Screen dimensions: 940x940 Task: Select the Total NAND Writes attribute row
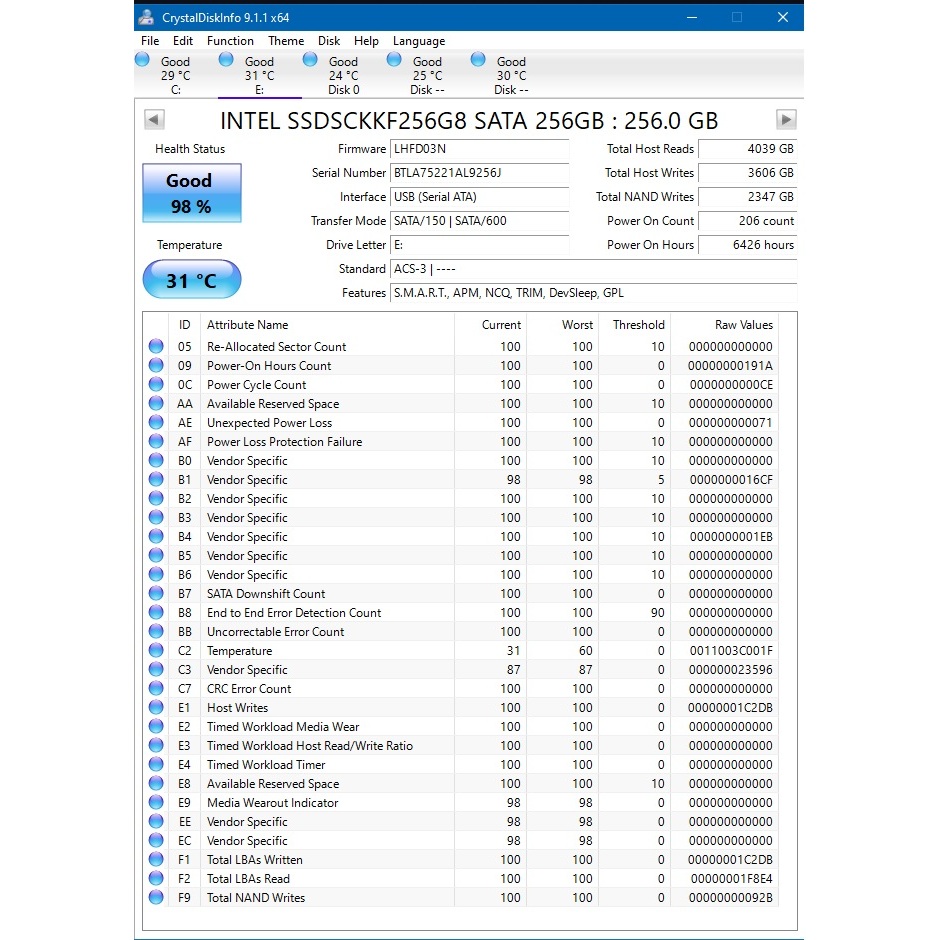coord(256,898)
